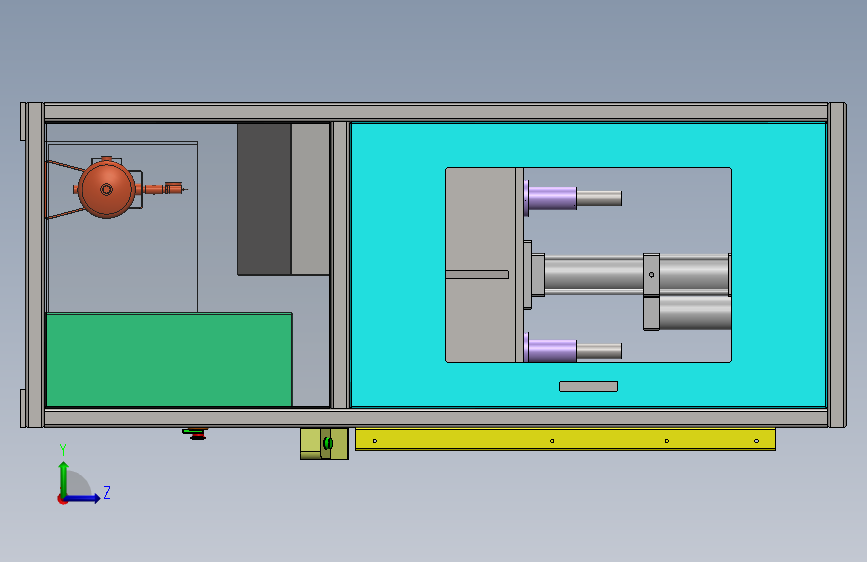Select the upper purple cylinder

coord(550,197)
